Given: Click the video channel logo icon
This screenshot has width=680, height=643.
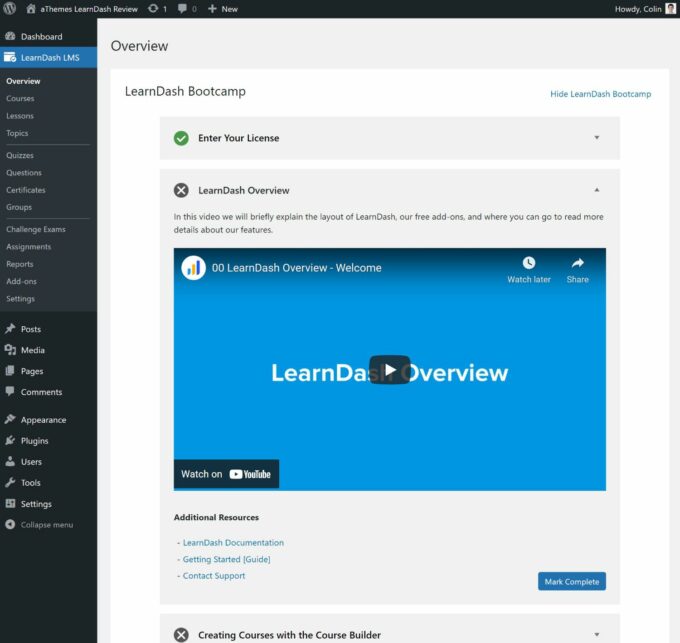Looking at the screenshot, I should click(x=193, y=268).
